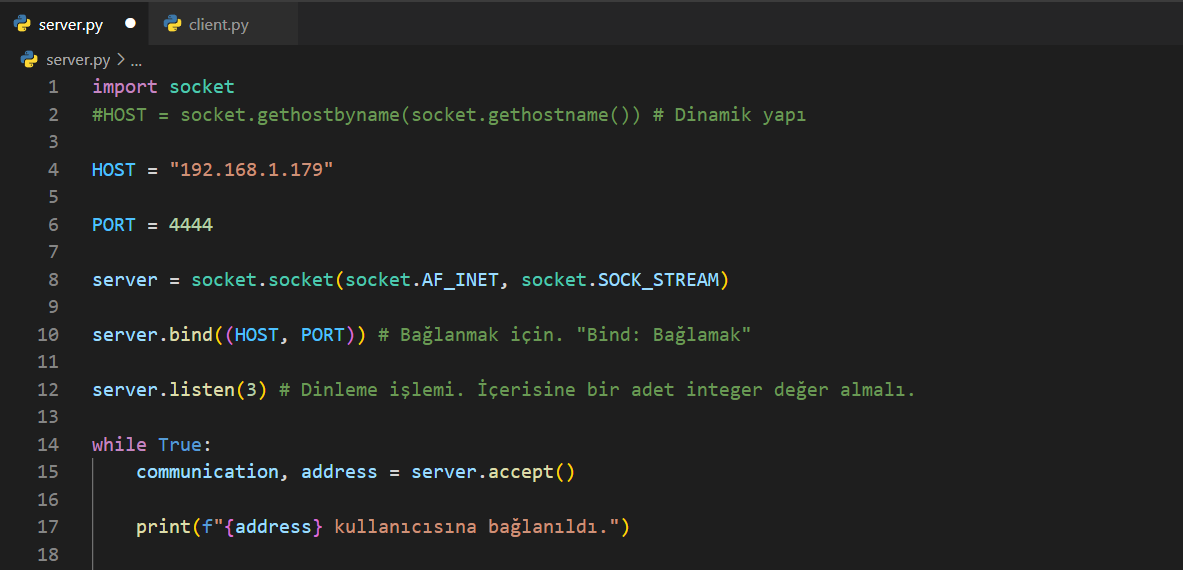This screenshot has height=570, width=1183.
Task: Click the unsaved dot on the server.py tab
Action: pos(130,24)
